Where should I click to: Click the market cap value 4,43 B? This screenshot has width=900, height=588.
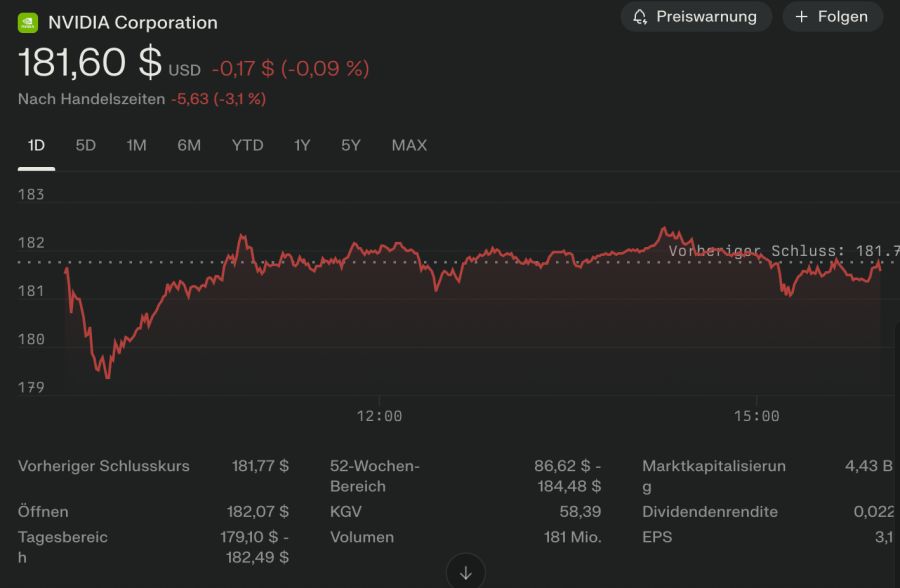(869, 466)
